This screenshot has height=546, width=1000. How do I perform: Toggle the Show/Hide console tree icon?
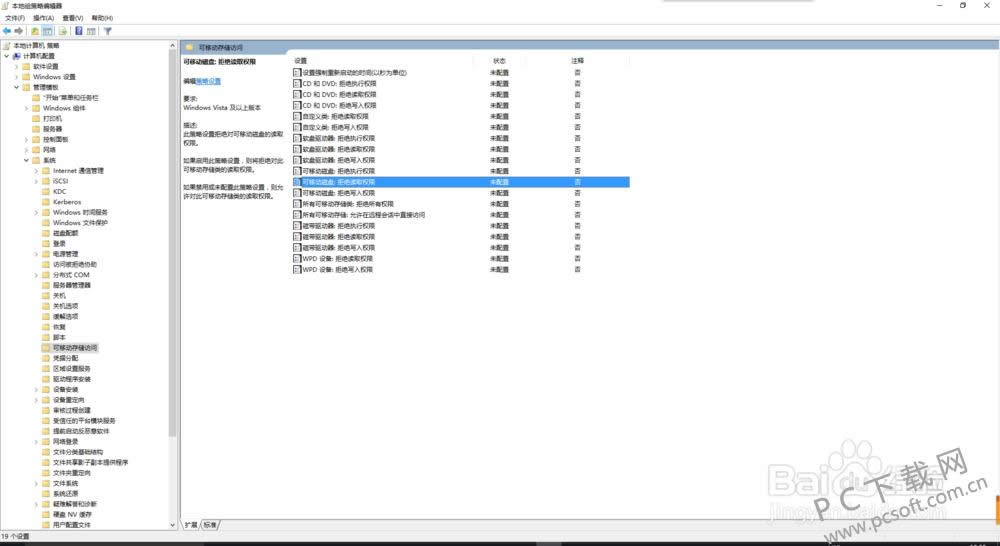coord(47,31)
